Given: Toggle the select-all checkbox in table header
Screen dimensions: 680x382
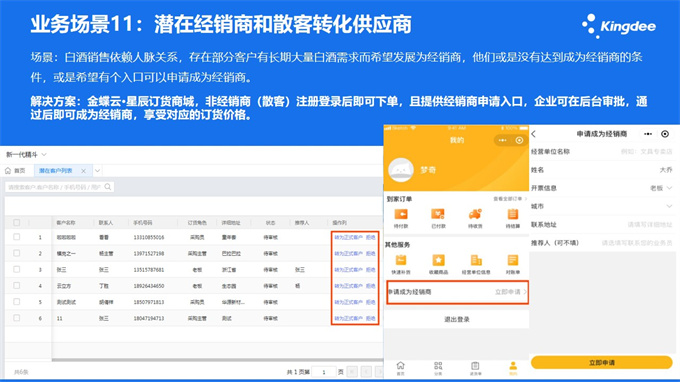Looking at the screenshot, I should (x=16, y=222).
